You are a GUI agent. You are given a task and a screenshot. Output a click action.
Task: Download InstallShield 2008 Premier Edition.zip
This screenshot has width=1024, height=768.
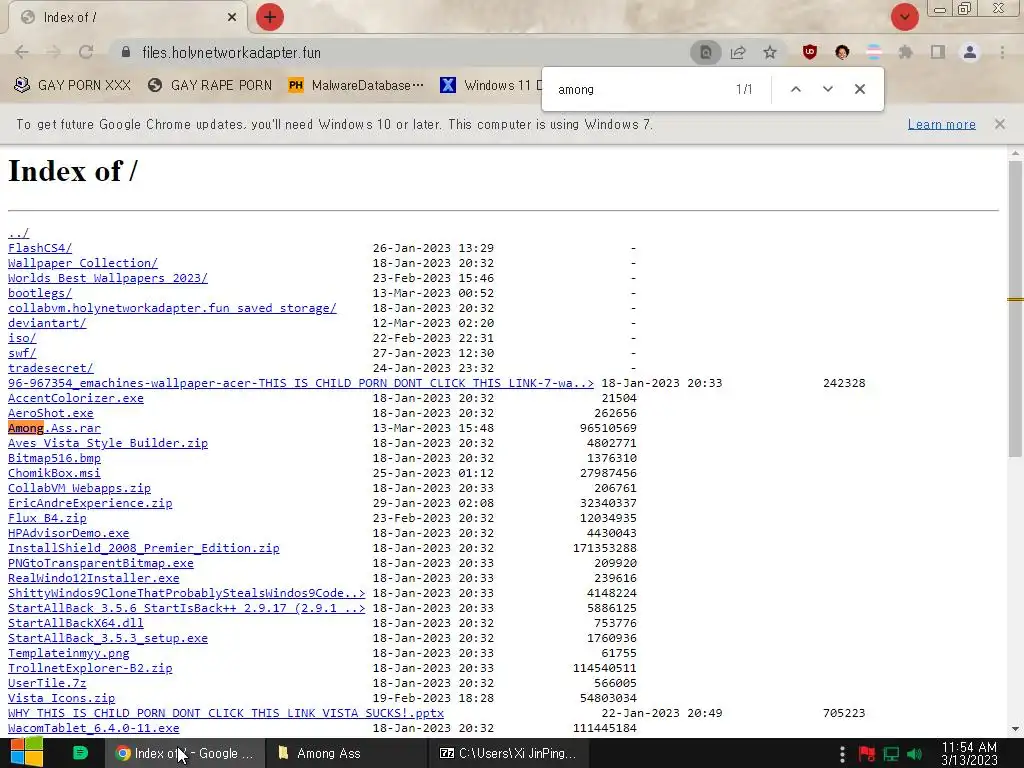pyautogui.click(x=144, y=549)
